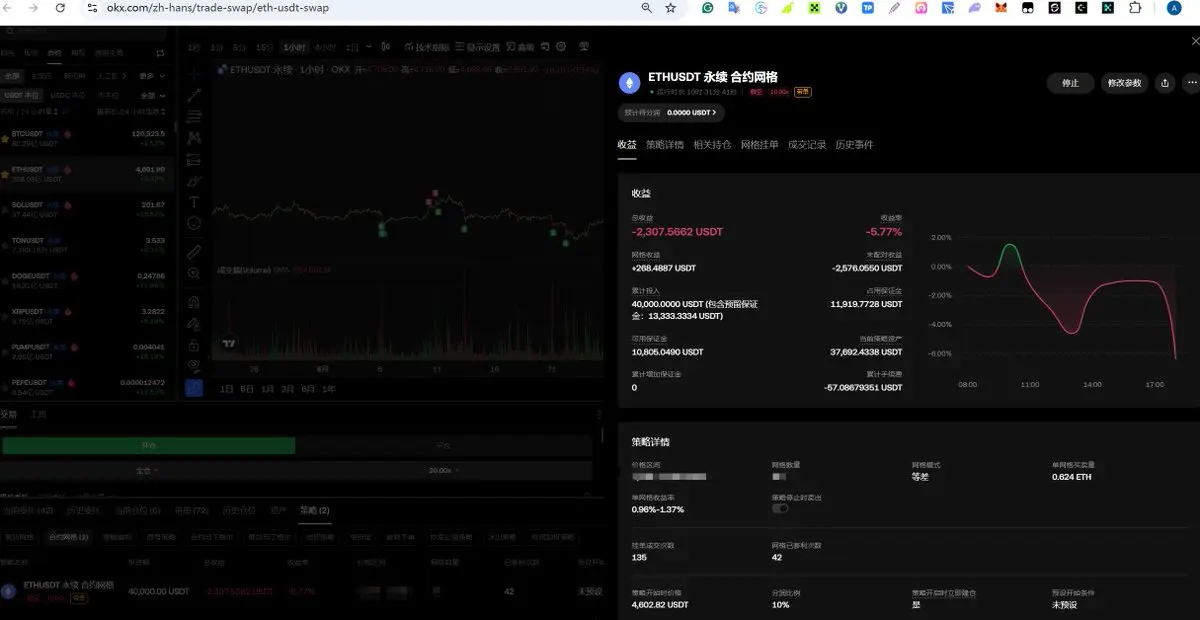Open 显示设置 display settings on the chart
The image size is (1200, 620).
pos(478,47)
